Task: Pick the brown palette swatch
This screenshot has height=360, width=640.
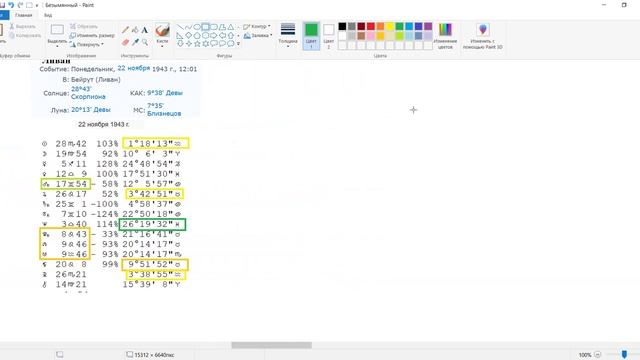Action: 361,36
